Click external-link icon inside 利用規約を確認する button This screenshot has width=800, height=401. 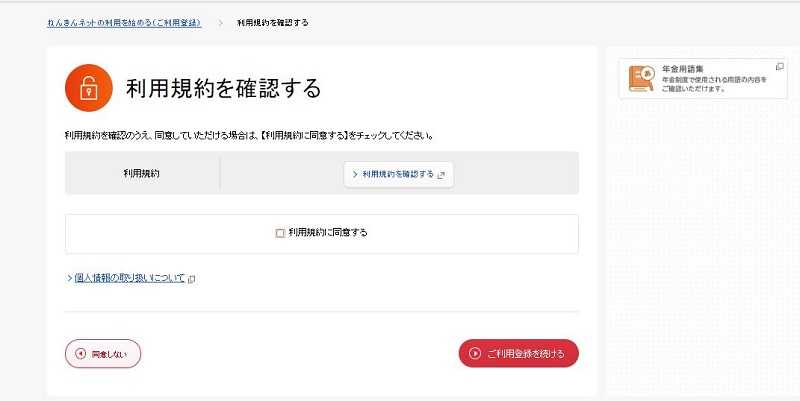click(441, 174)
